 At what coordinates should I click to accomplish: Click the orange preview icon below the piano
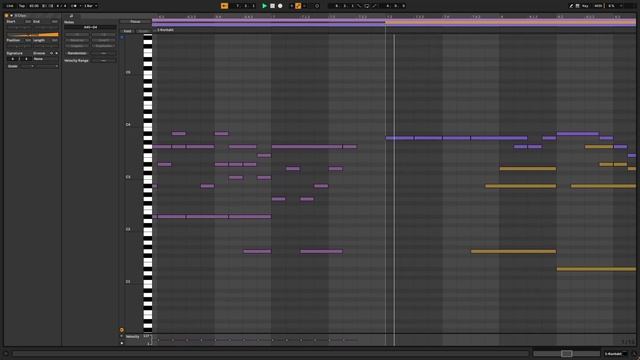[122, 330]
